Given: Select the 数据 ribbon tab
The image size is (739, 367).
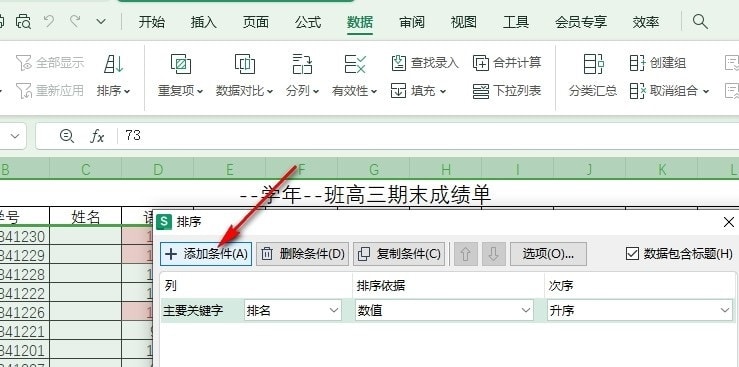Looking at the screenshot, I should (x=360, y=22).
